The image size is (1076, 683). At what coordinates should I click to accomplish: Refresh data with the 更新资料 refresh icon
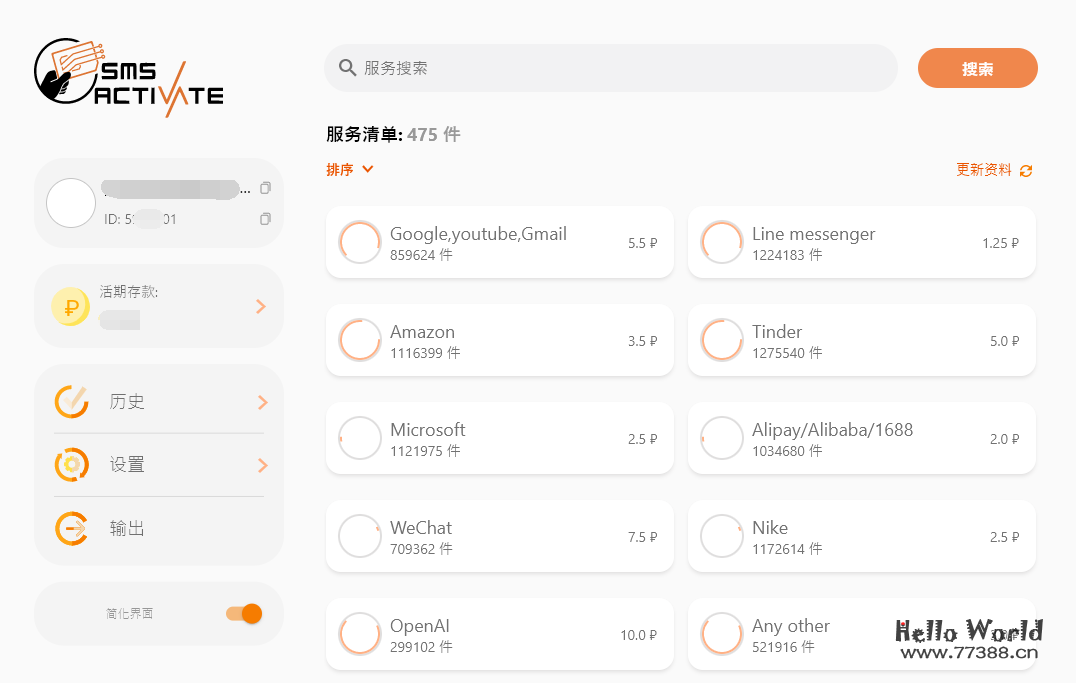pyautogui.click(x=1025, y=170)
